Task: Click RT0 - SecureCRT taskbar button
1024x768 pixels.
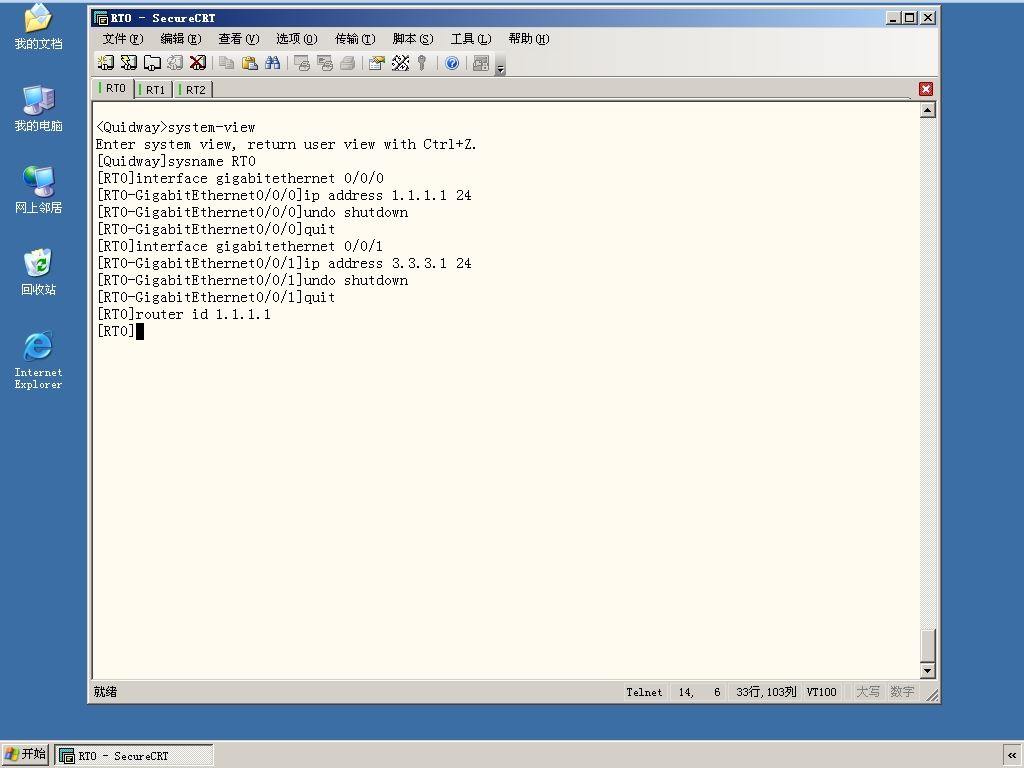Action: click(x=134, y=756)
